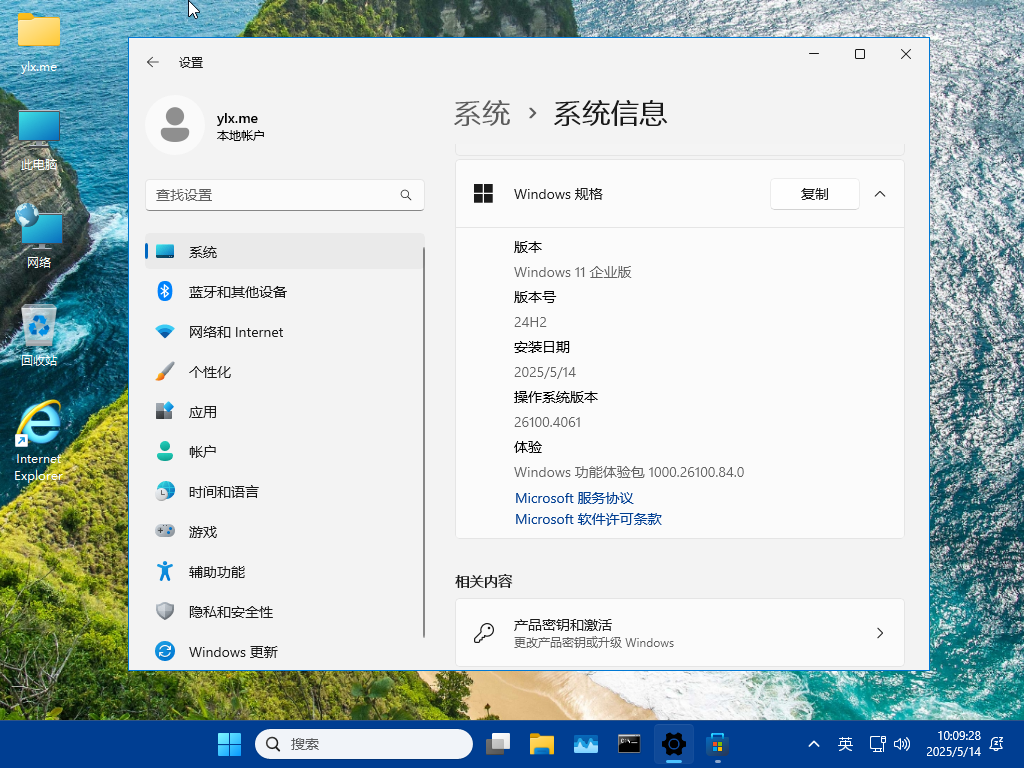Open the Start menu on taskbar
Image resolution: width=1024 pixels, height=768 pixels.
pos(229,744)
